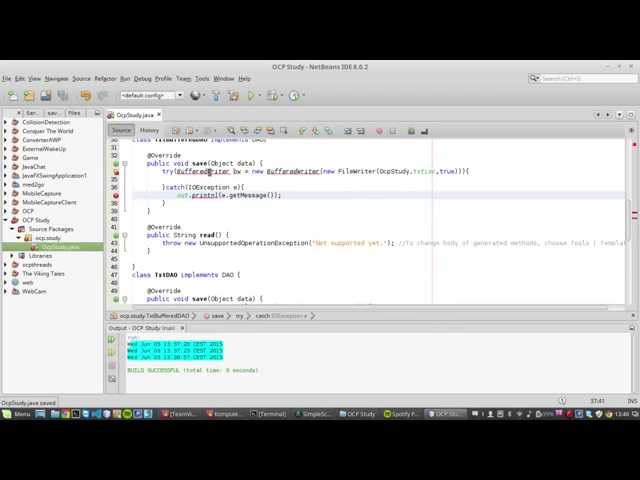Open the Tools menu
Image resolution: width=640 pixels, height=480 pixels.
point(202,78)
